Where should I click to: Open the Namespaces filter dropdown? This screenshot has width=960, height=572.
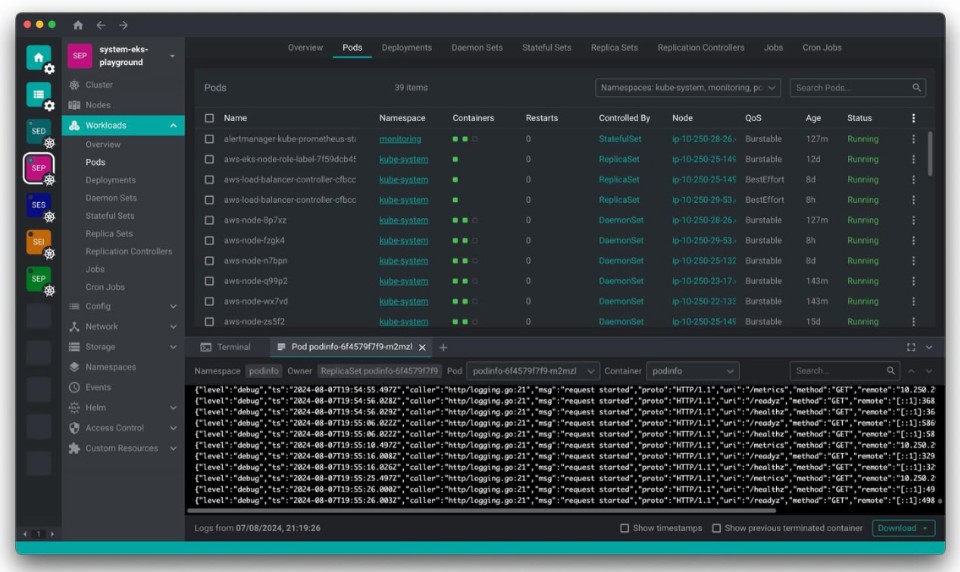click(687, 88)
